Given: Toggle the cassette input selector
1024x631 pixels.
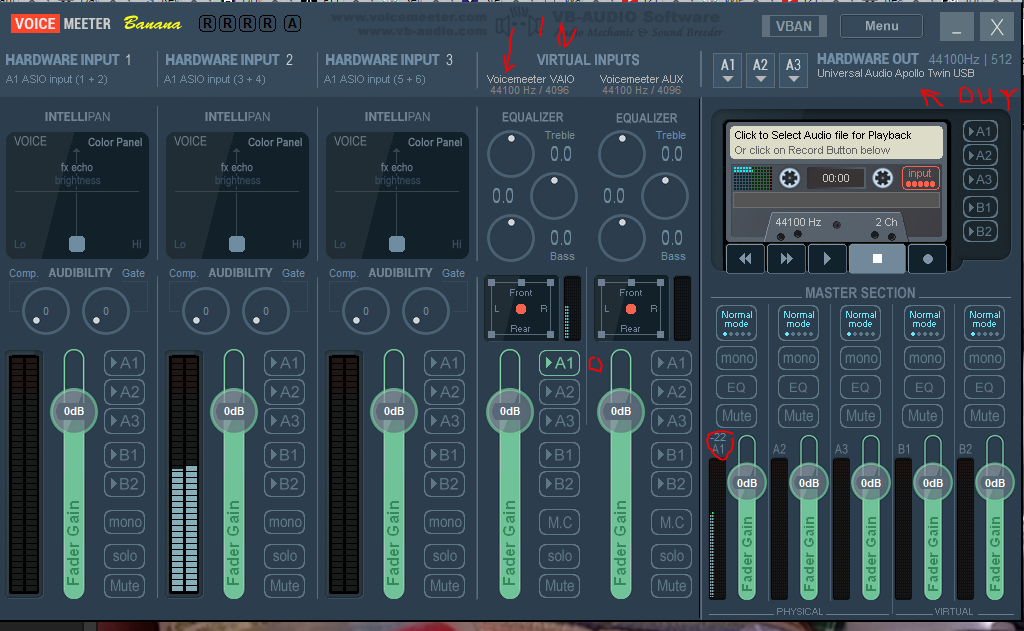Looking at the screenshot, I should (920, 177).
